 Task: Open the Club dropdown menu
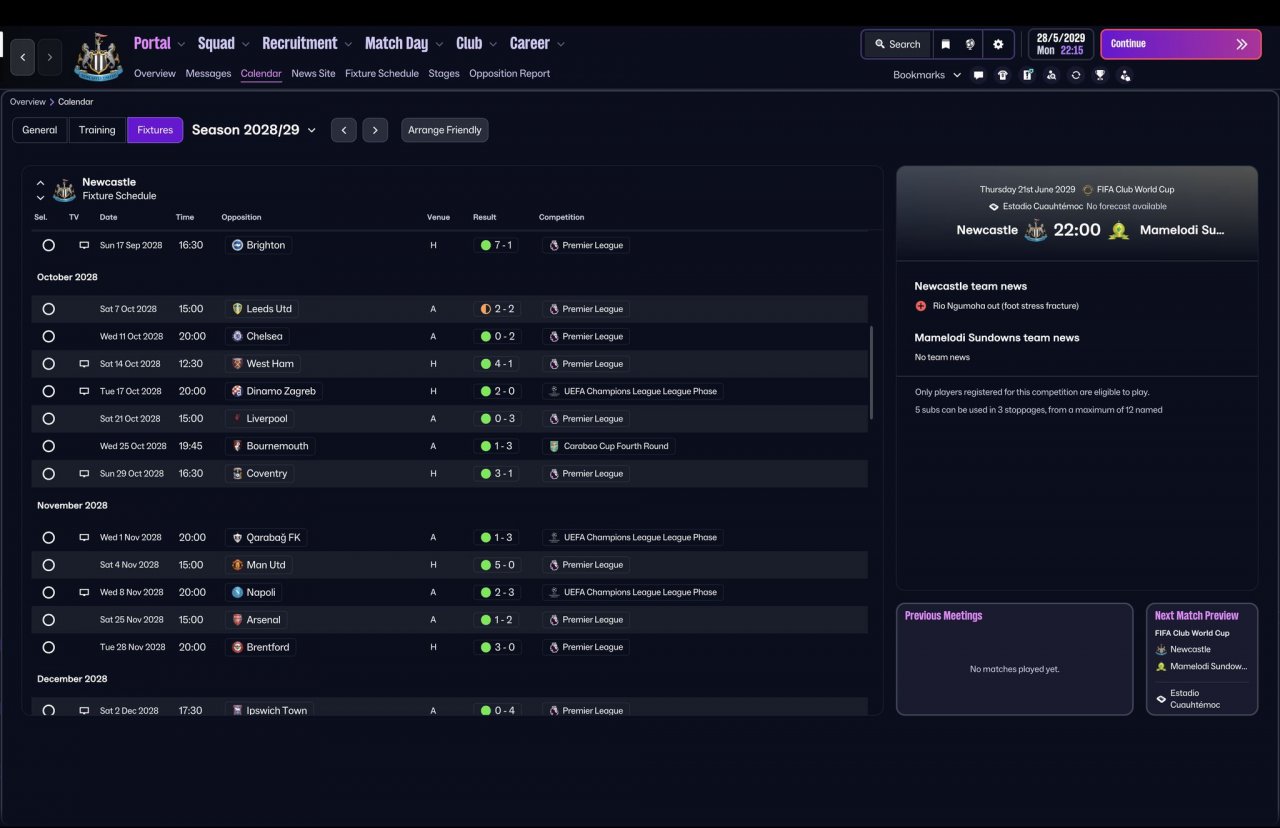(x=477, y=43)
